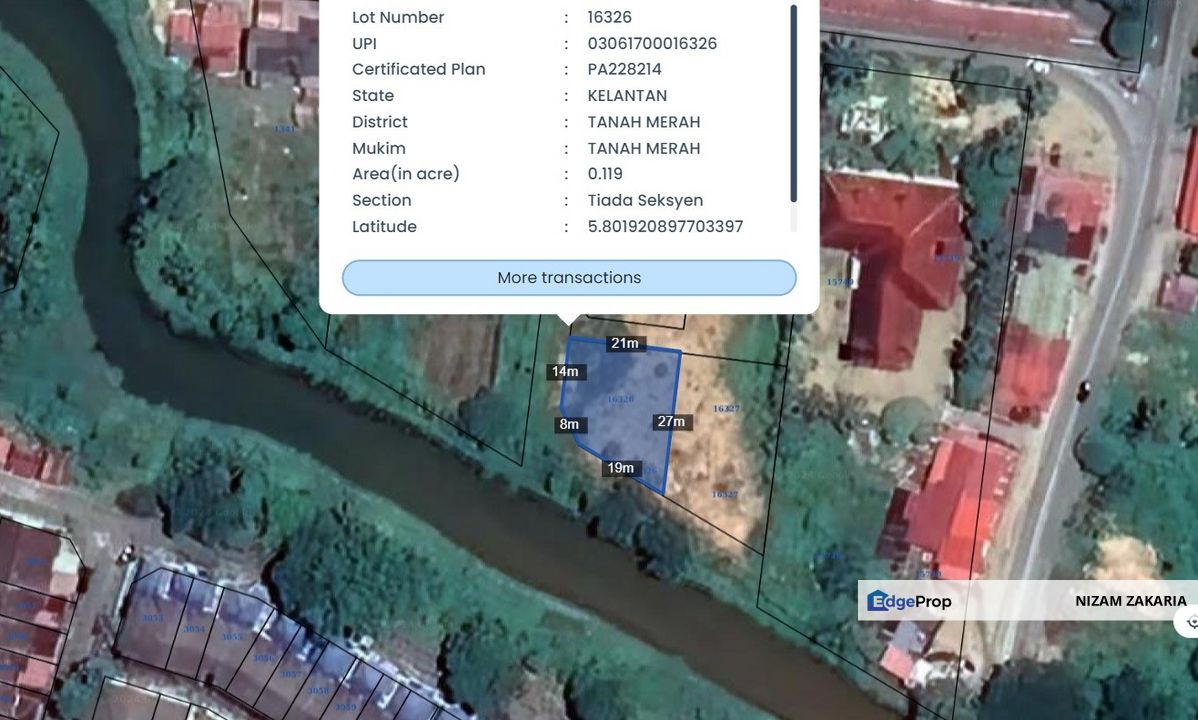
Task: Click the 8m edge measurement label
Action: coord(569,425)
